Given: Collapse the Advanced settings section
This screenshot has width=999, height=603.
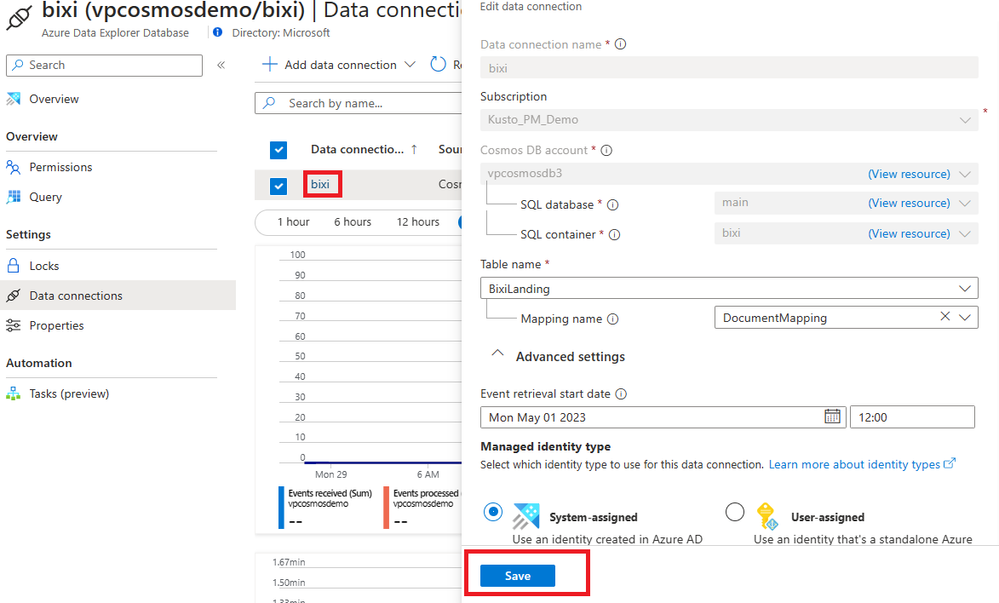Looking at the screenshot, I should pyautogui.click(x=498, y=354).
